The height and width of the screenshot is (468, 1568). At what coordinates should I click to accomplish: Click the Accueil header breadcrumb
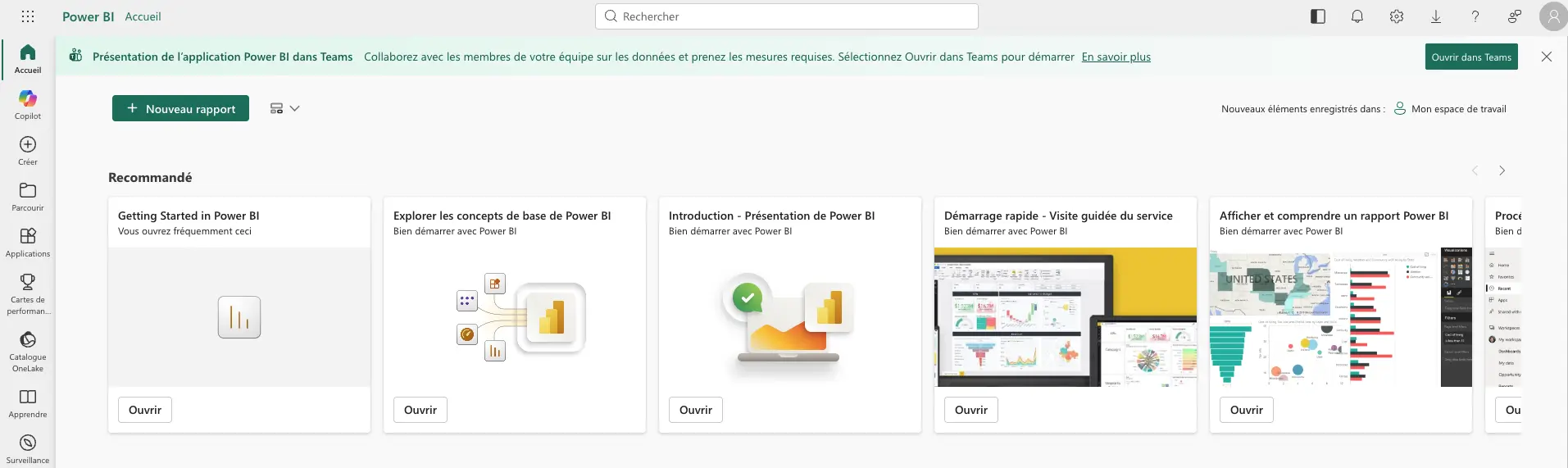(143, 16)
